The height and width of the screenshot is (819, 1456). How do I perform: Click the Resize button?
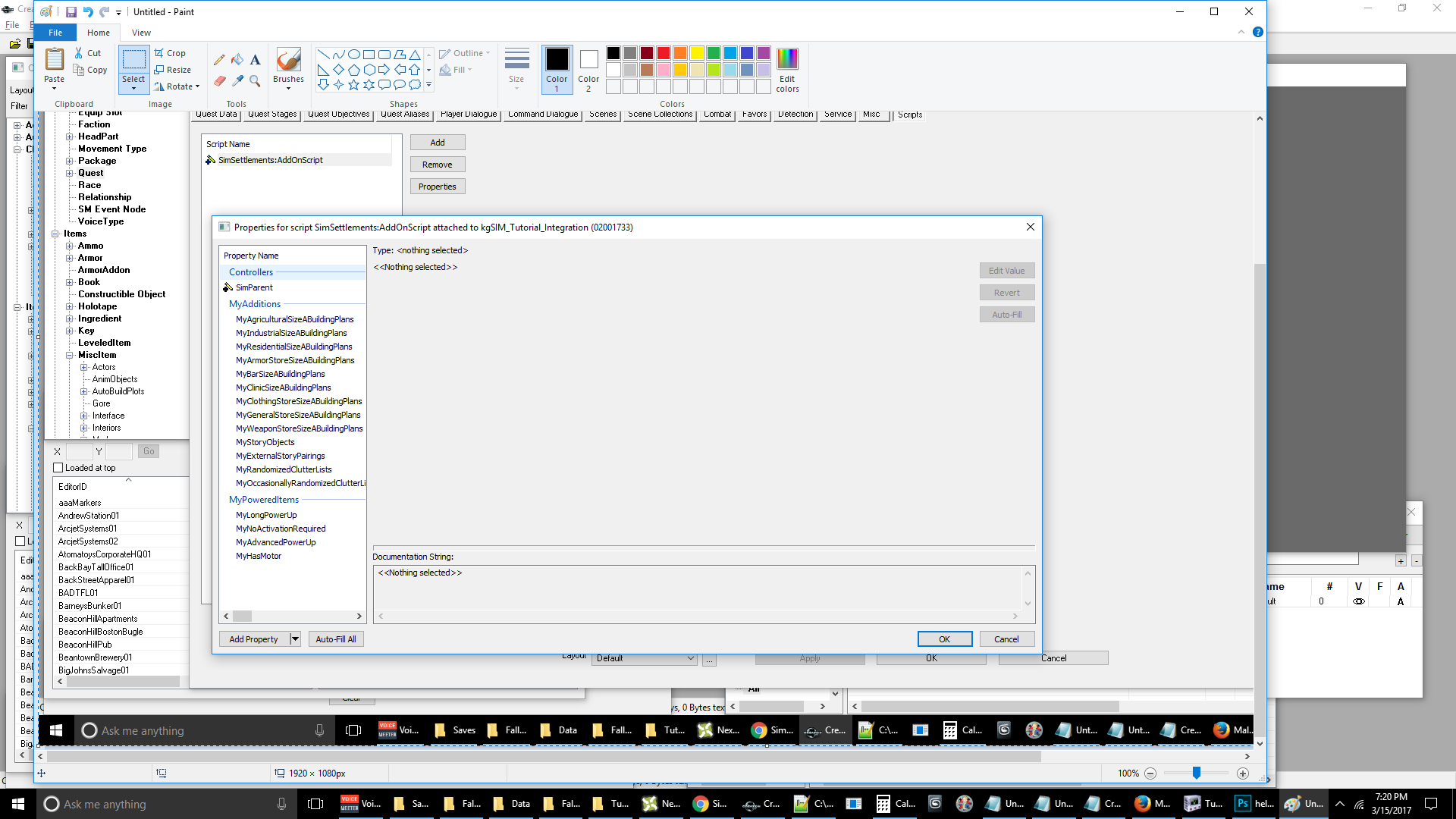173,70
